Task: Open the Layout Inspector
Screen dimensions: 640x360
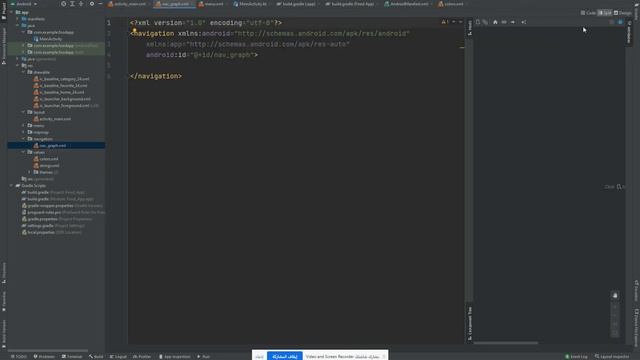Action: [612, 356]
